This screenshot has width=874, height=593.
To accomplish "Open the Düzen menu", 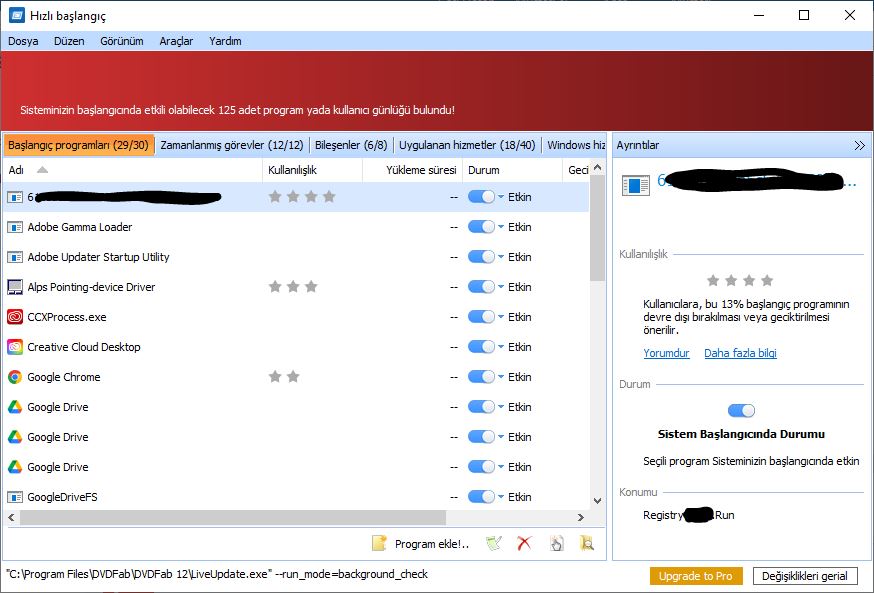I will [69, 41].
